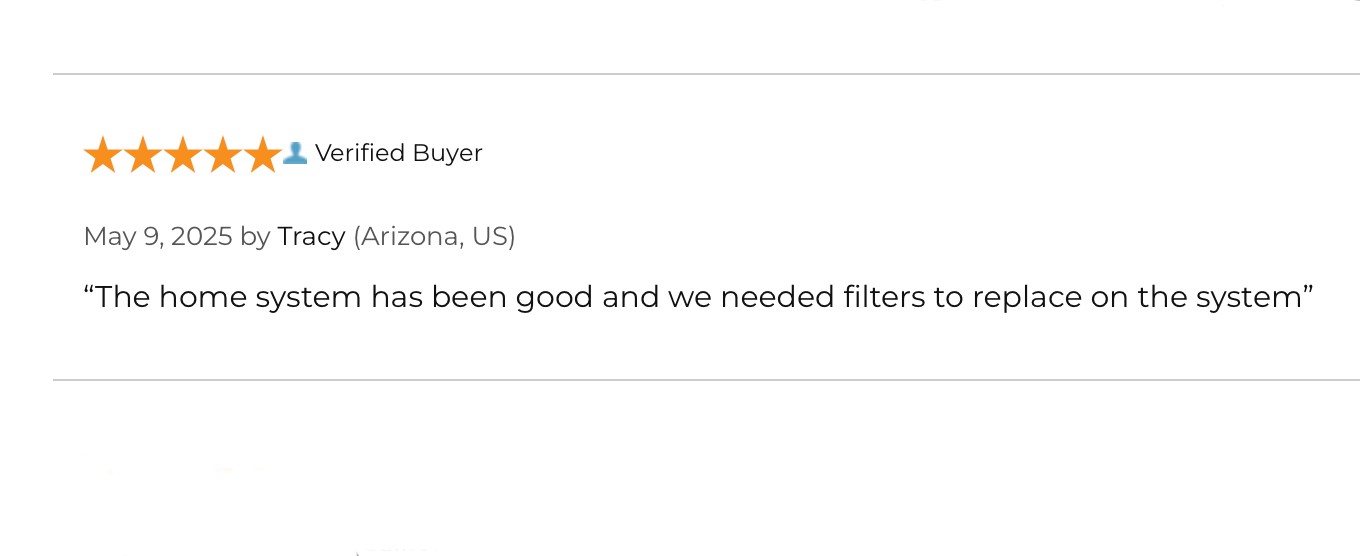The image size is (1360, 556).
Task: Click the word 'by' before Tracy
Action: [255, 237]
